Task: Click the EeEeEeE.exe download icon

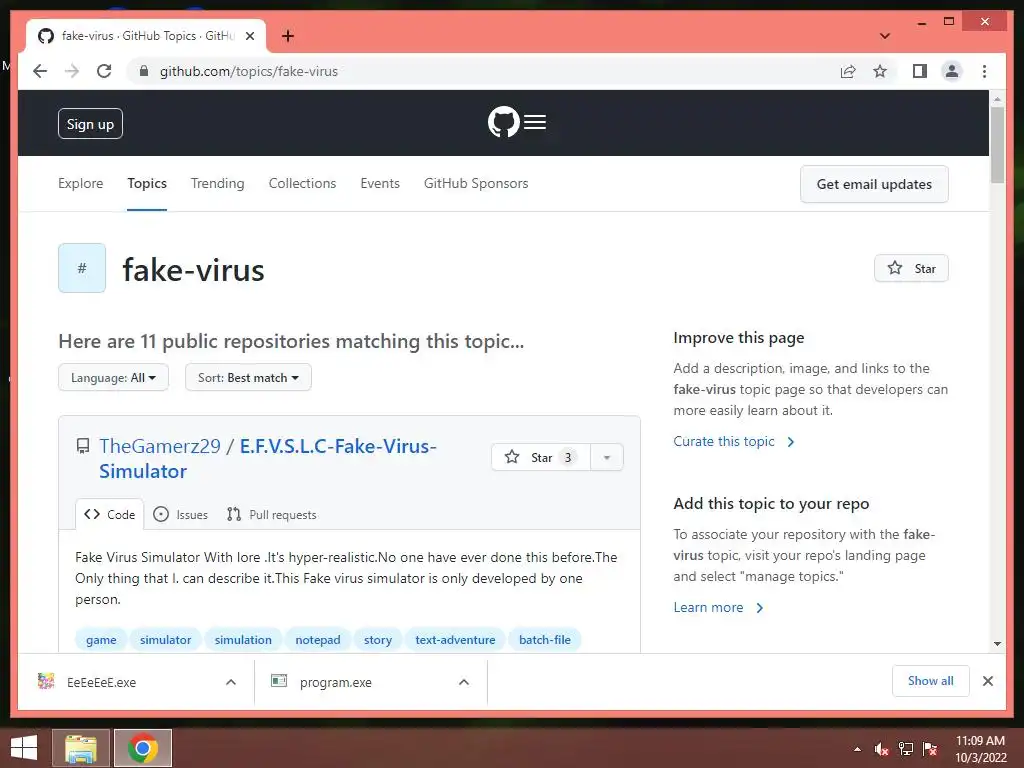Action: pos(46,681)
